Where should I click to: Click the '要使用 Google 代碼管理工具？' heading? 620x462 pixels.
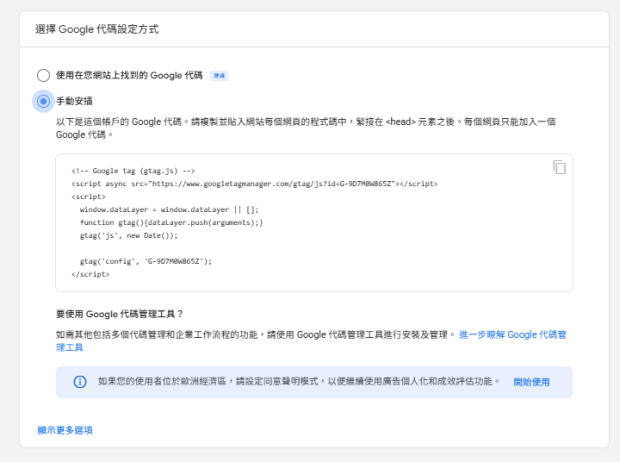click(x=122, y=313)
